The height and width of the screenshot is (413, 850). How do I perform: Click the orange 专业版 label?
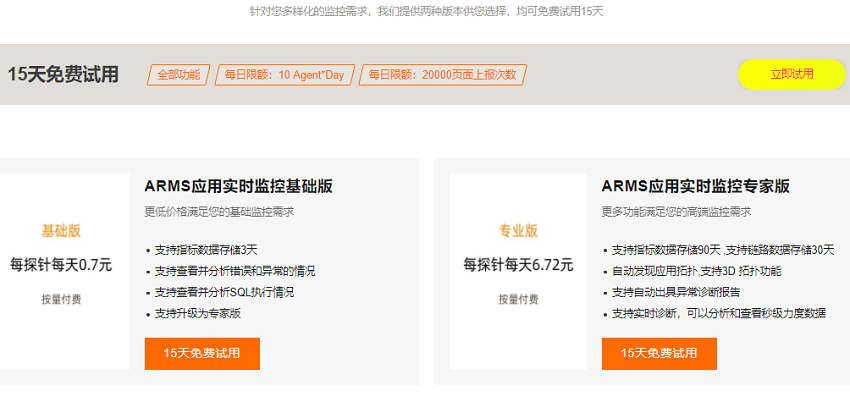click(518, 231)
